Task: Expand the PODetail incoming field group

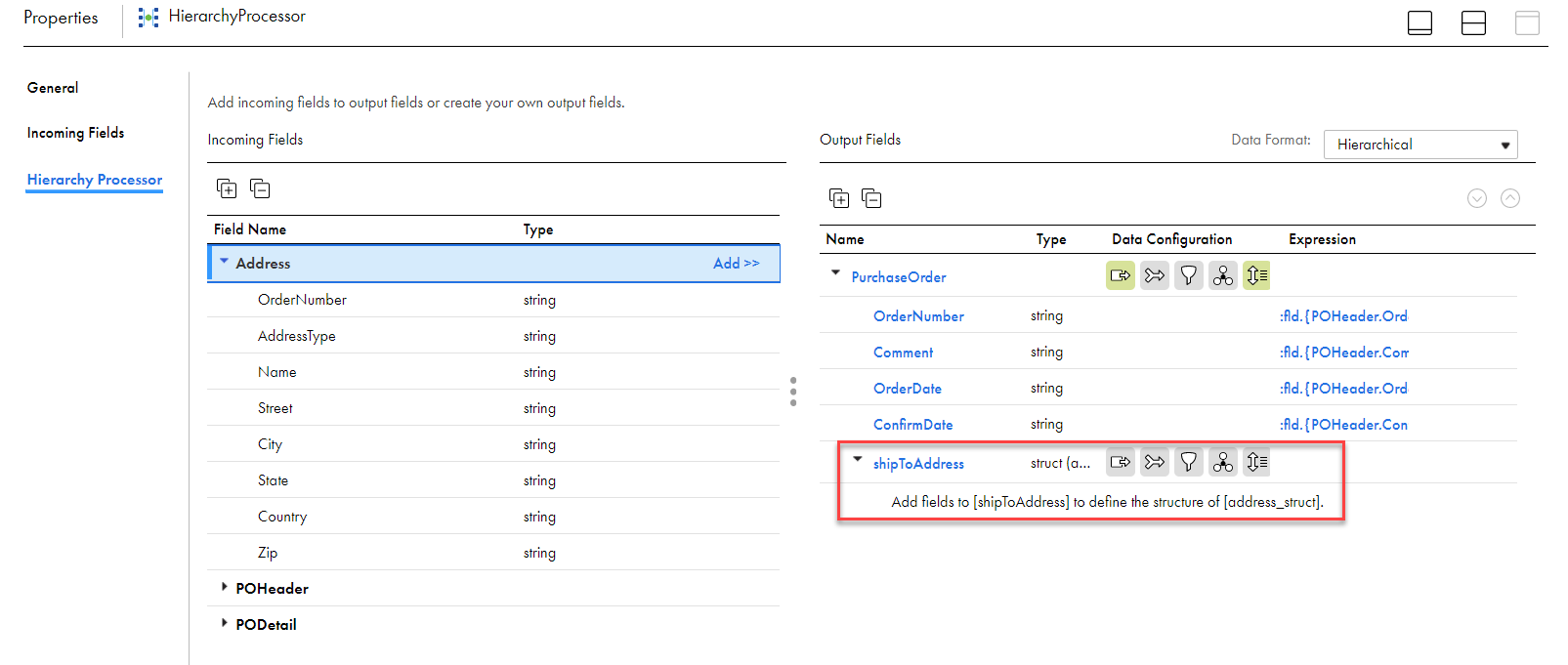Action: tap(225, 623)
